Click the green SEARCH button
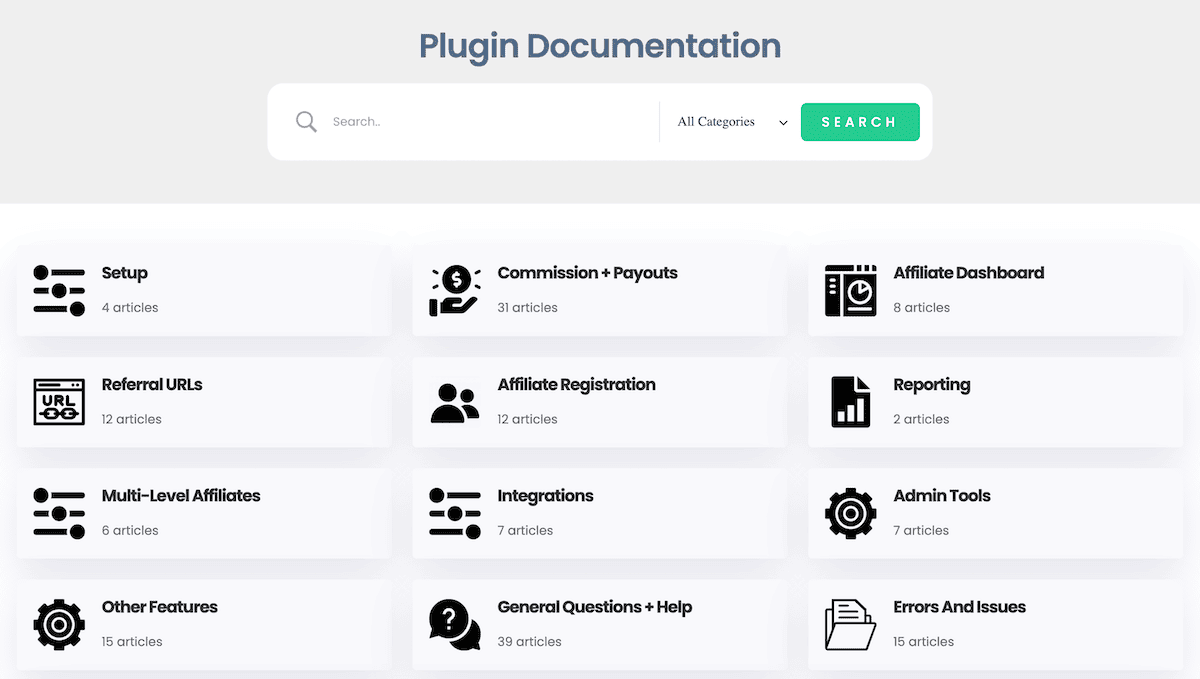1200x679 pixels. pyautogui.click(x=860, y=122)
